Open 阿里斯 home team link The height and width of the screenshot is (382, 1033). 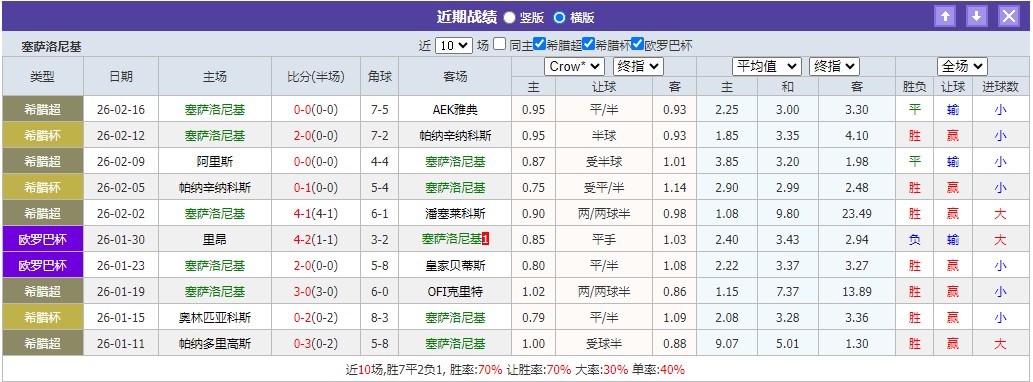(215, 161)
